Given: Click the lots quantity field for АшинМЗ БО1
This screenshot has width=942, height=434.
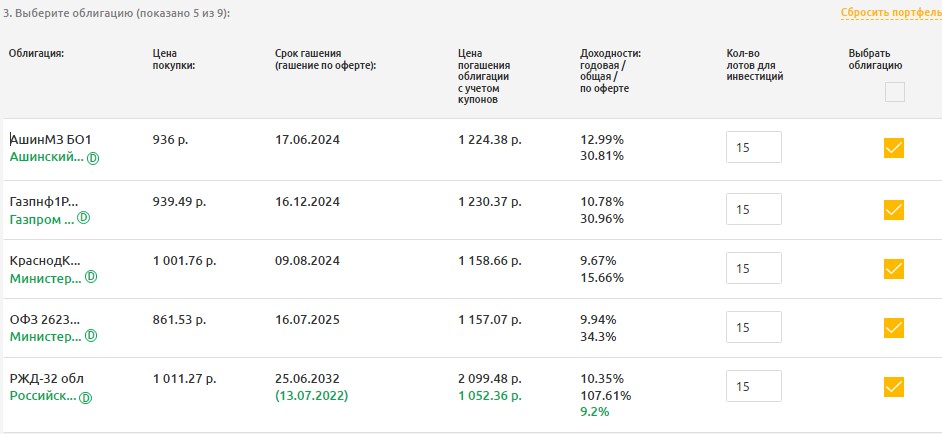Looking at the screenshot, I should (x=753, y=148).
